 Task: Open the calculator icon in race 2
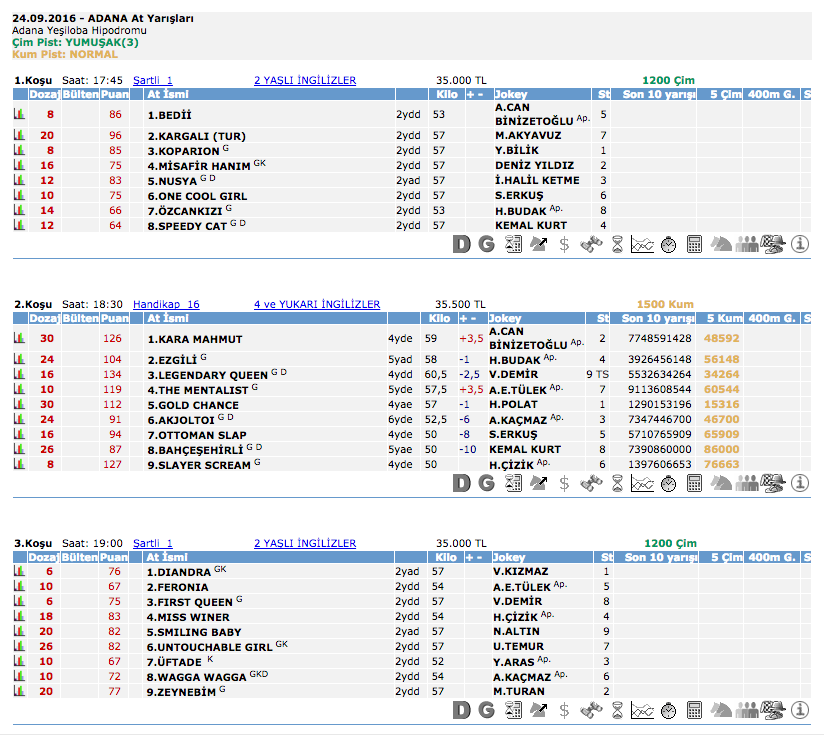pyautogui.click(x=694, y=483)
